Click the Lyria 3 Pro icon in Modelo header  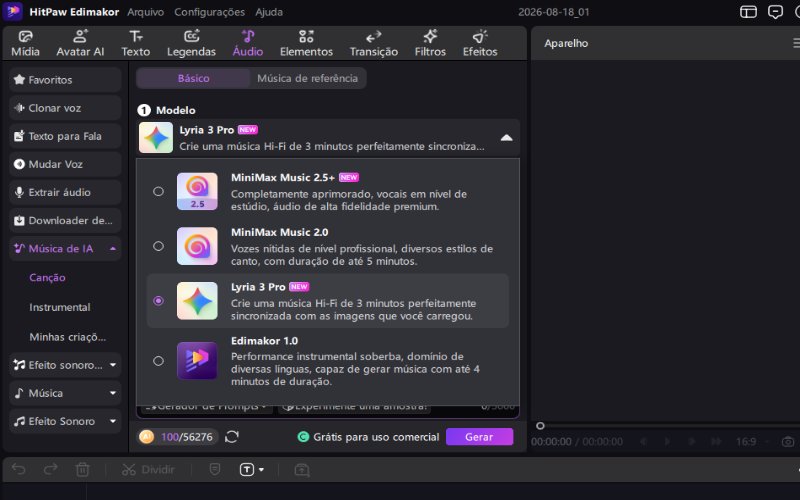pos(156,137)
